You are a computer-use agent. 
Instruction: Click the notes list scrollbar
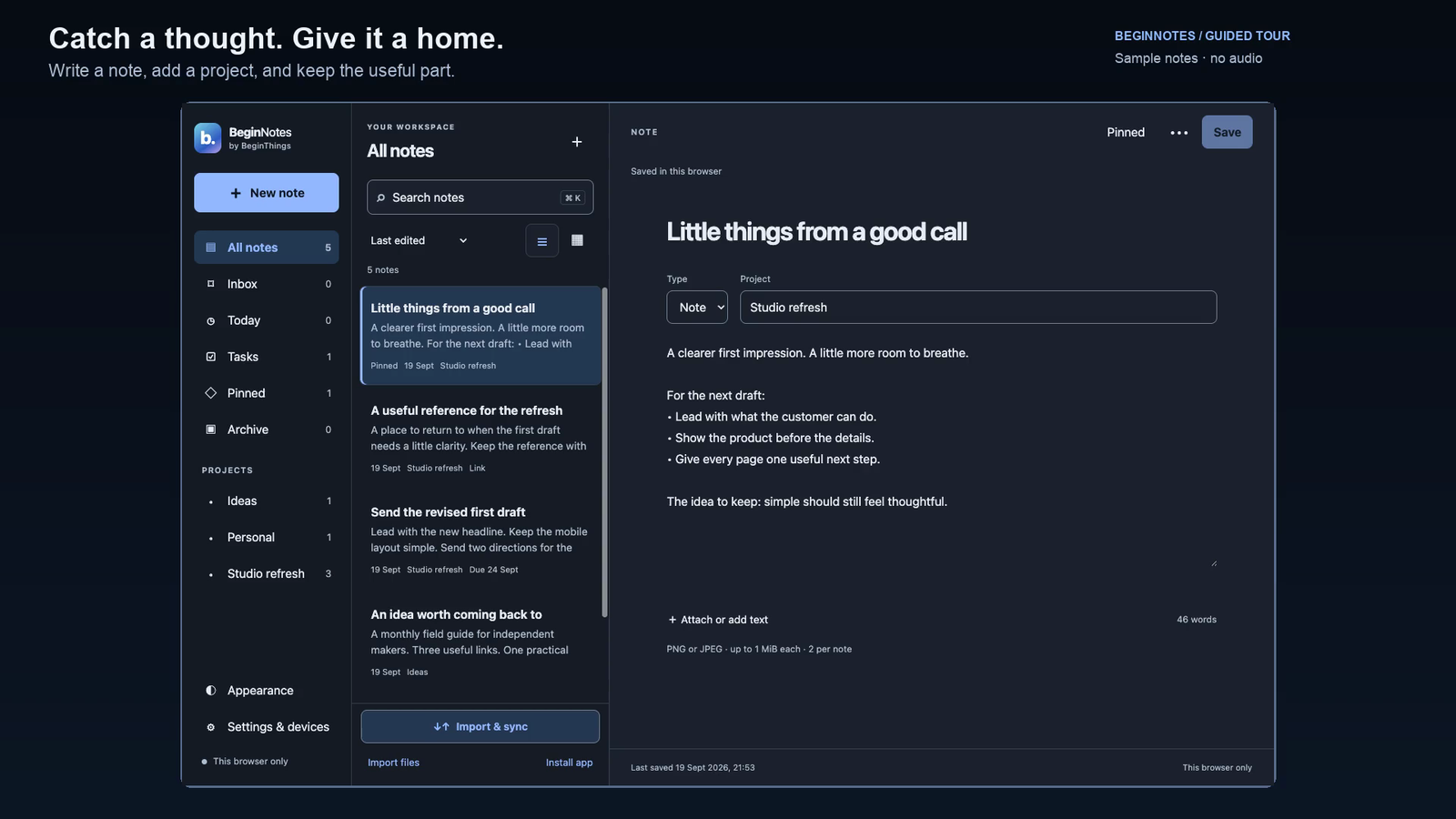pyautogui.click(x=604, y=452)
